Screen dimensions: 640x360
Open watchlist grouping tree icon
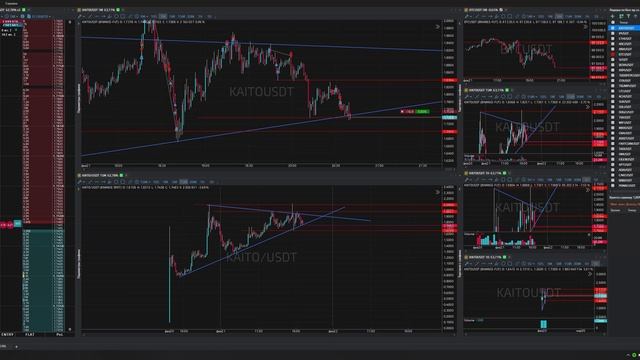[x=621, y=16]
